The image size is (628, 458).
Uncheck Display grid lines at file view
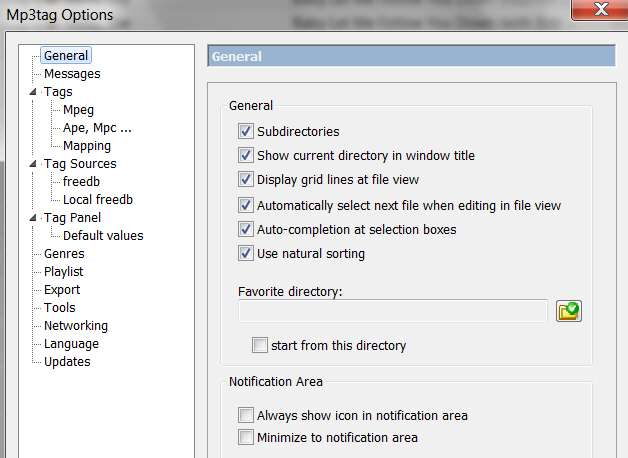click(246, 179)
